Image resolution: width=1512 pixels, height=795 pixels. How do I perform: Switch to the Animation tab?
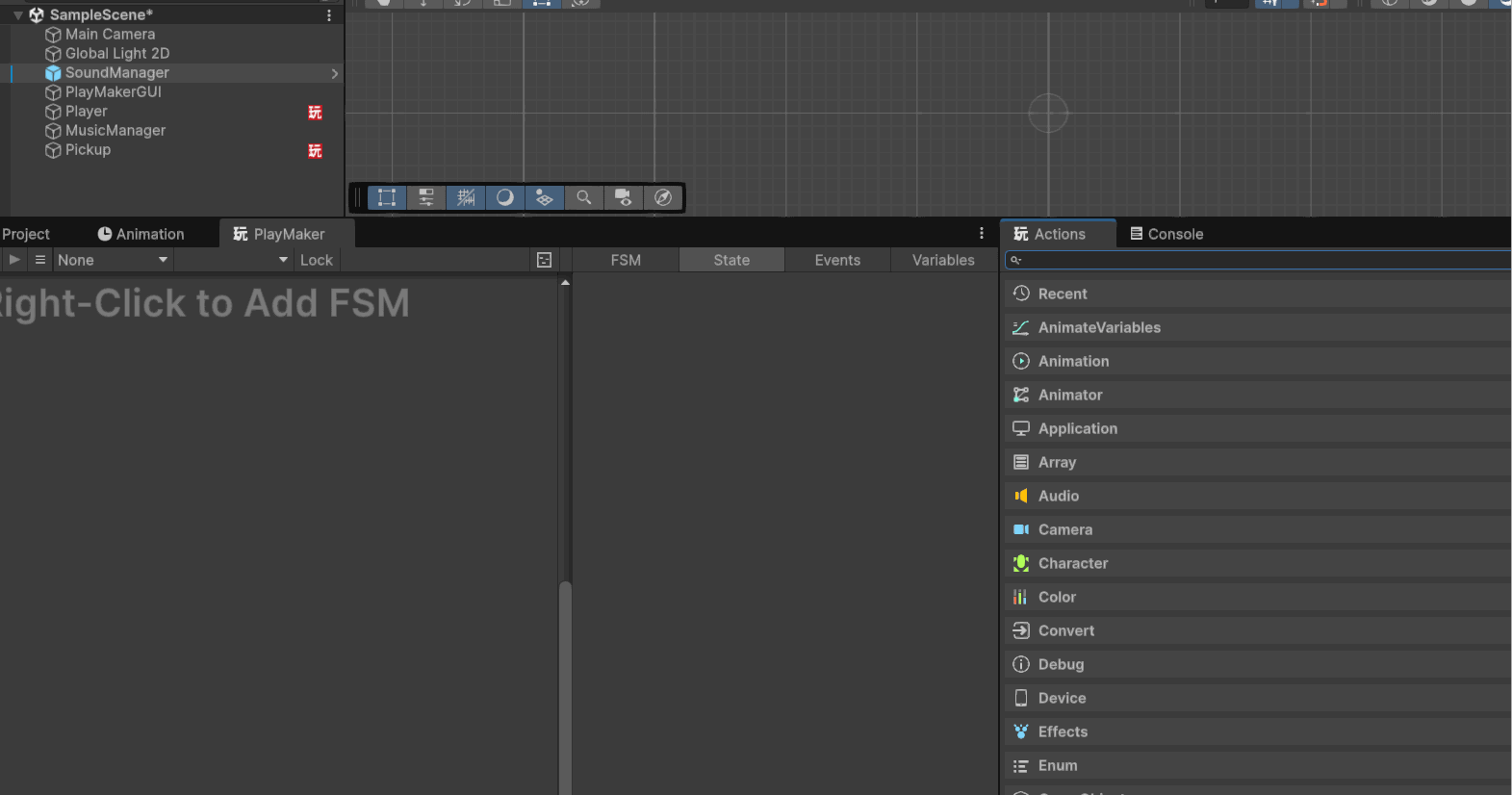point(141,234)
